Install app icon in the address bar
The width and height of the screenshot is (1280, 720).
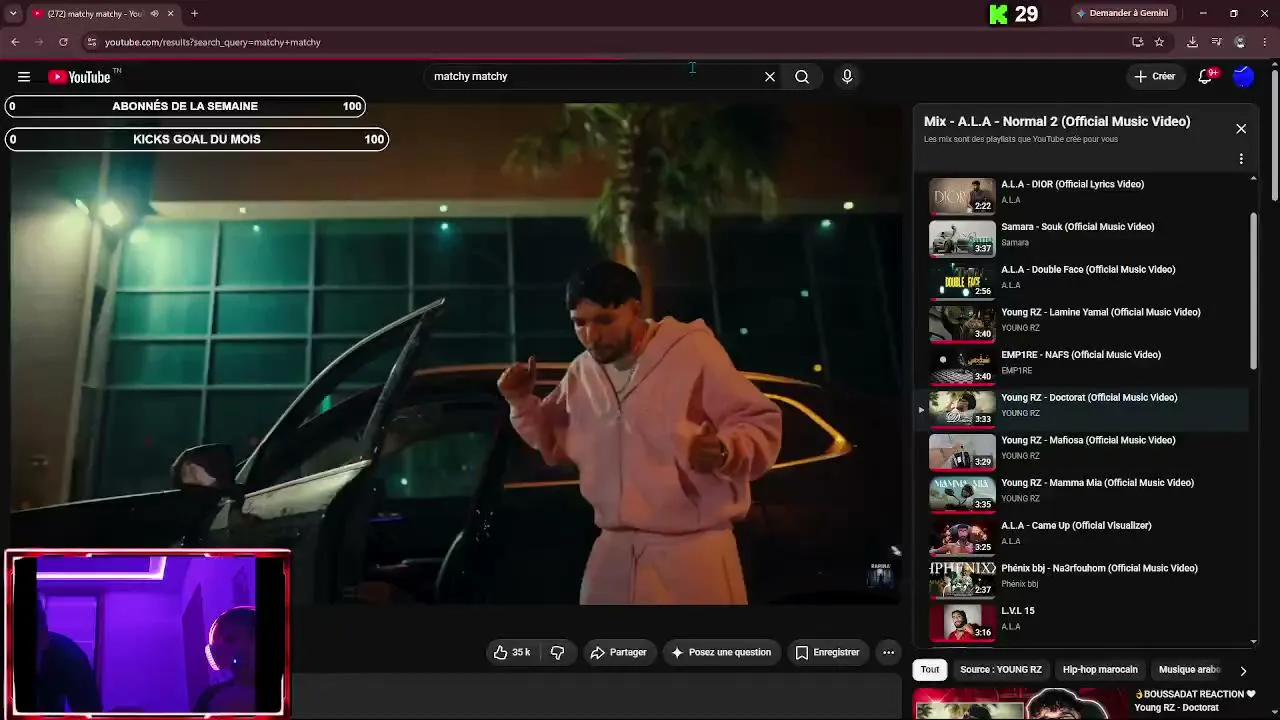tap(1137, 42)
